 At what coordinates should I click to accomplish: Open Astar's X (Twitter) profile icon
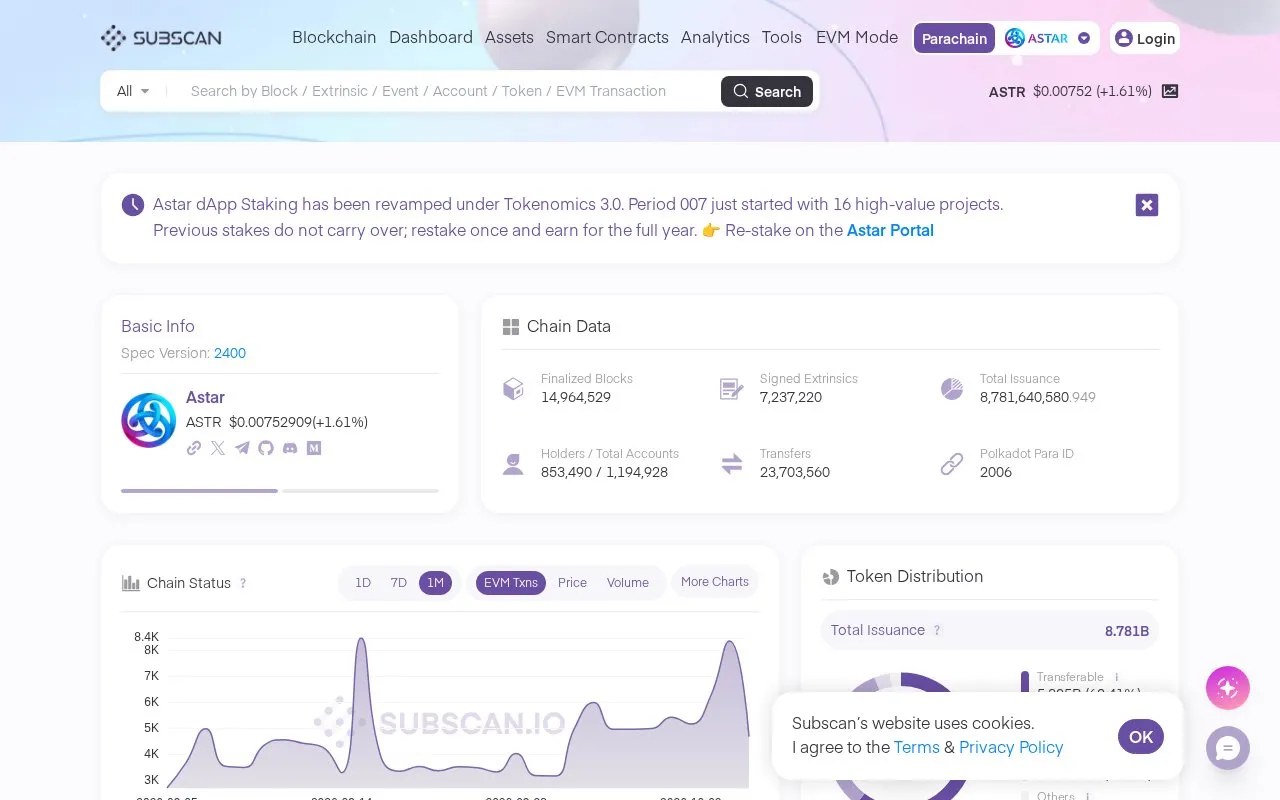click(x=218, y=448)
